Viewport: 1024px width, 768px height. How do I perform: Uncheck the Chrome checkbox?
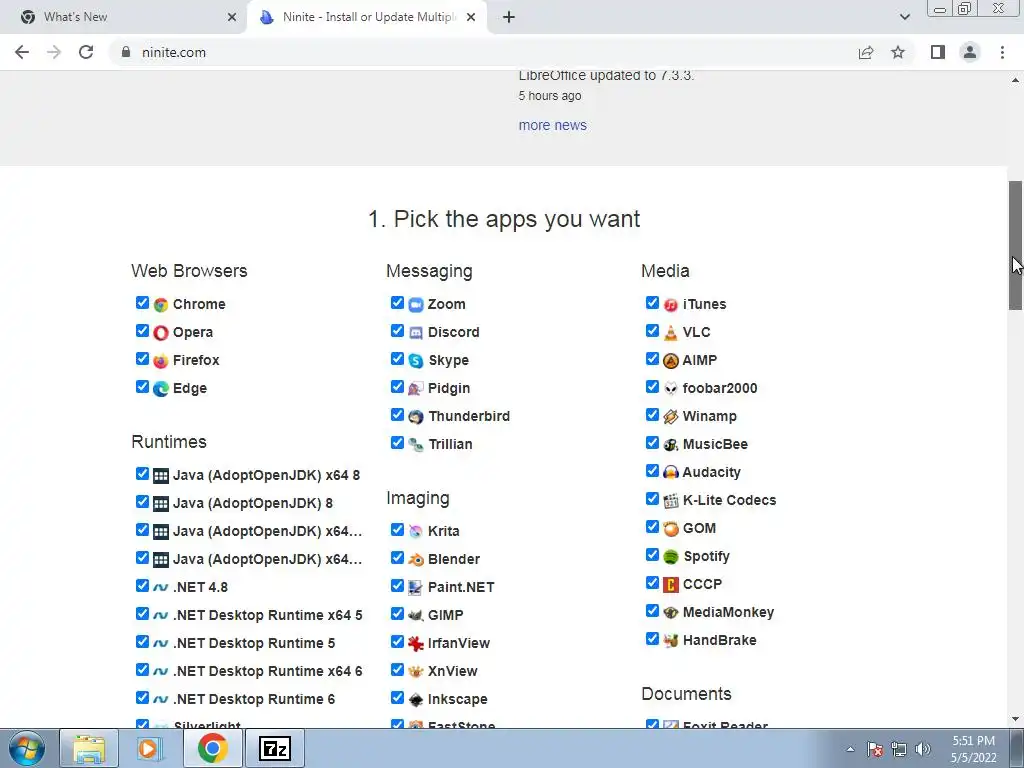[142, 302]
